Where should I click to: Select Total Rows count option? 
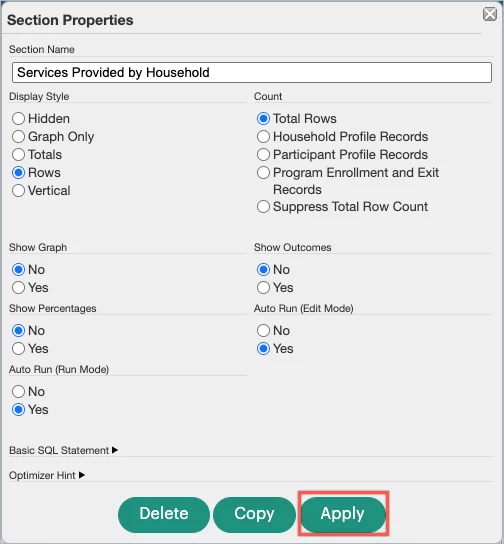click(263, 119)
